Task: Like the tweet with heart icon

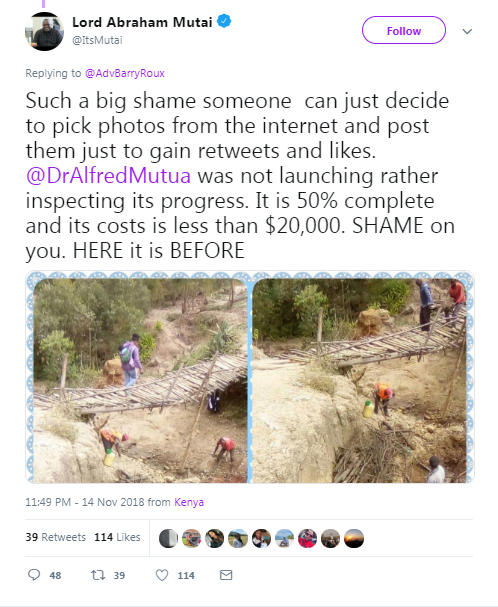Action: tap(162, 575)
